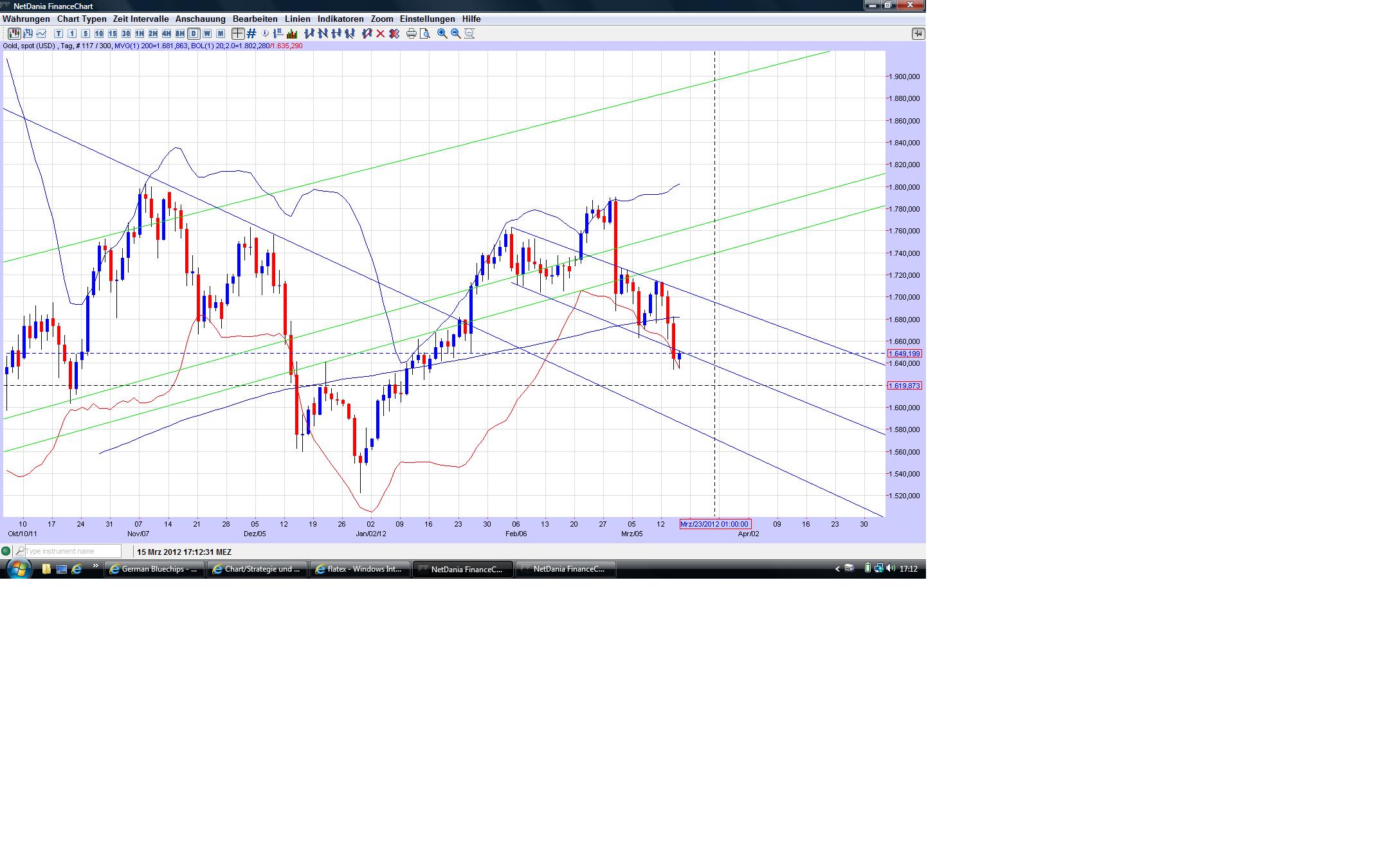
Task: Switch to flatex Internet Explorer taskbar window
Action: (359, 569)
